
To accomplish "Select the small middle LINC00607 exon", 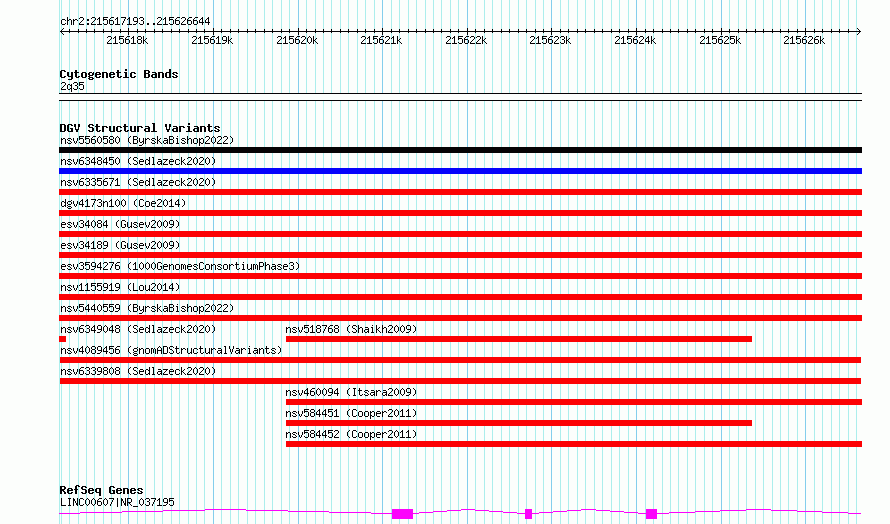I will tap(528, 514).
